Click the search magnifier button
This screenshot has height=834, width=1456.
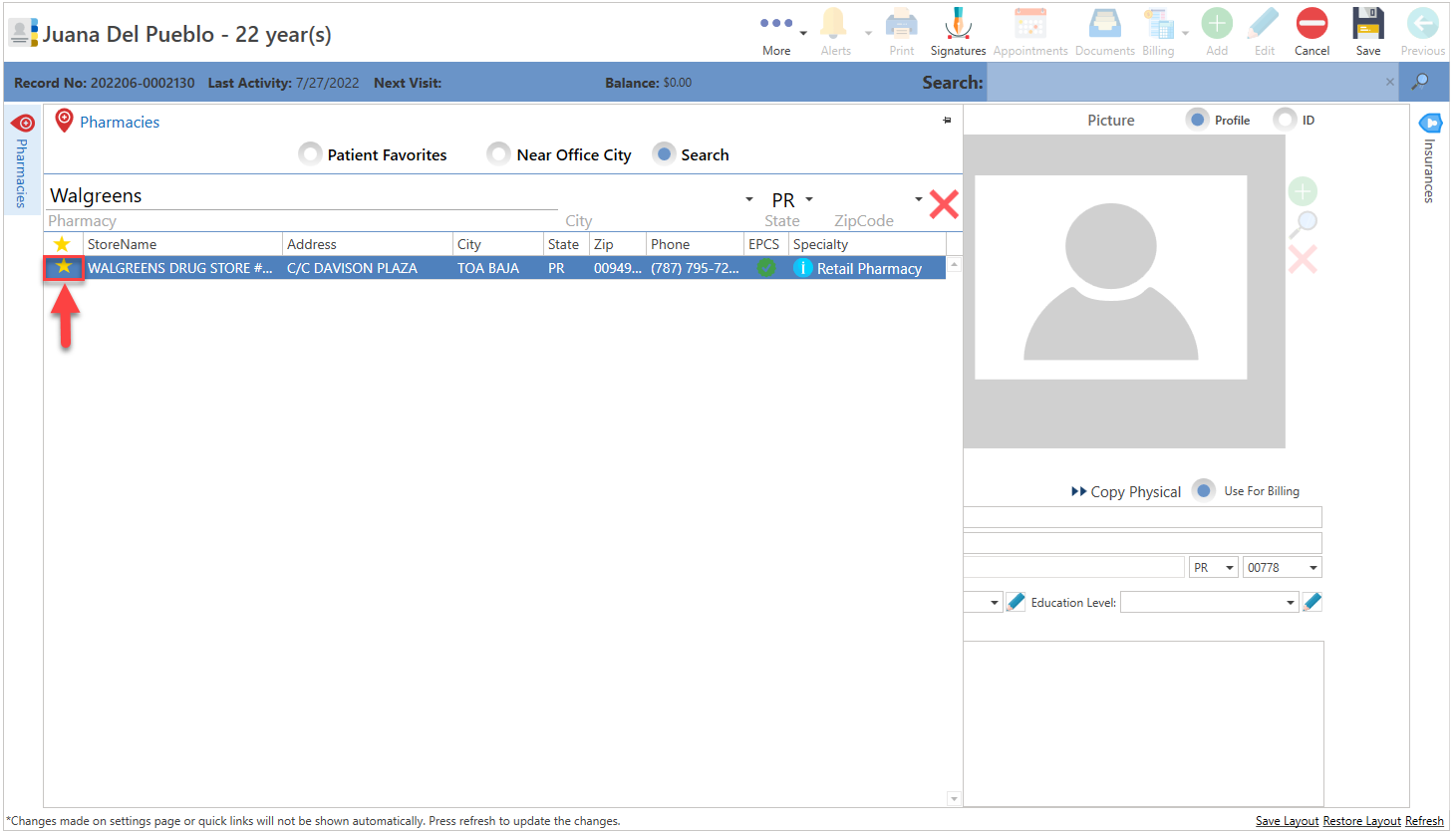1421,82
